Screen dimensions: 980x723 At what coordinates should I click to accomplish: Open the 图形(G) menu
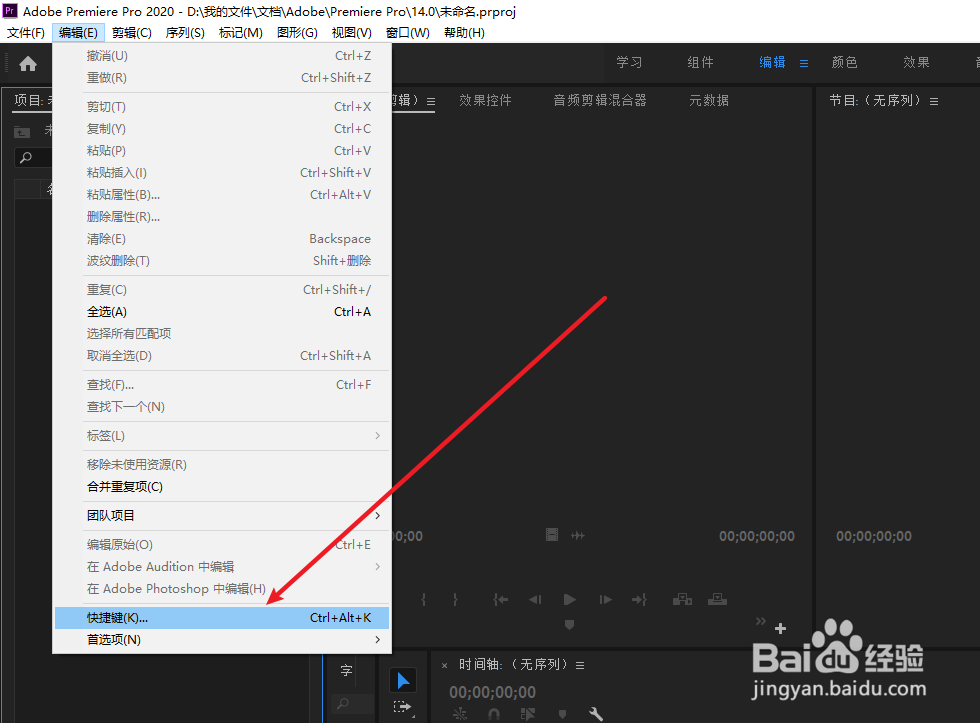tap(297, 32)
